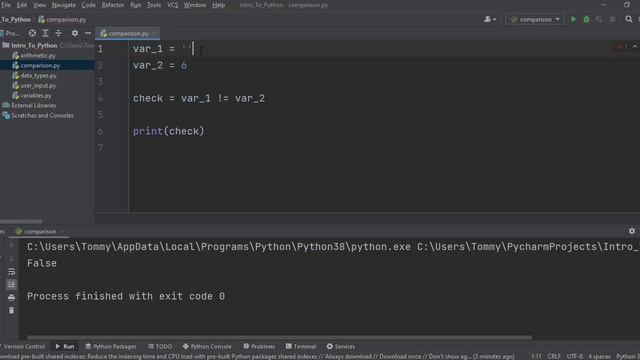Screen dimensions: 640x360
Task: Open arithmetic.py in project tree
Action: click(38, 56)
